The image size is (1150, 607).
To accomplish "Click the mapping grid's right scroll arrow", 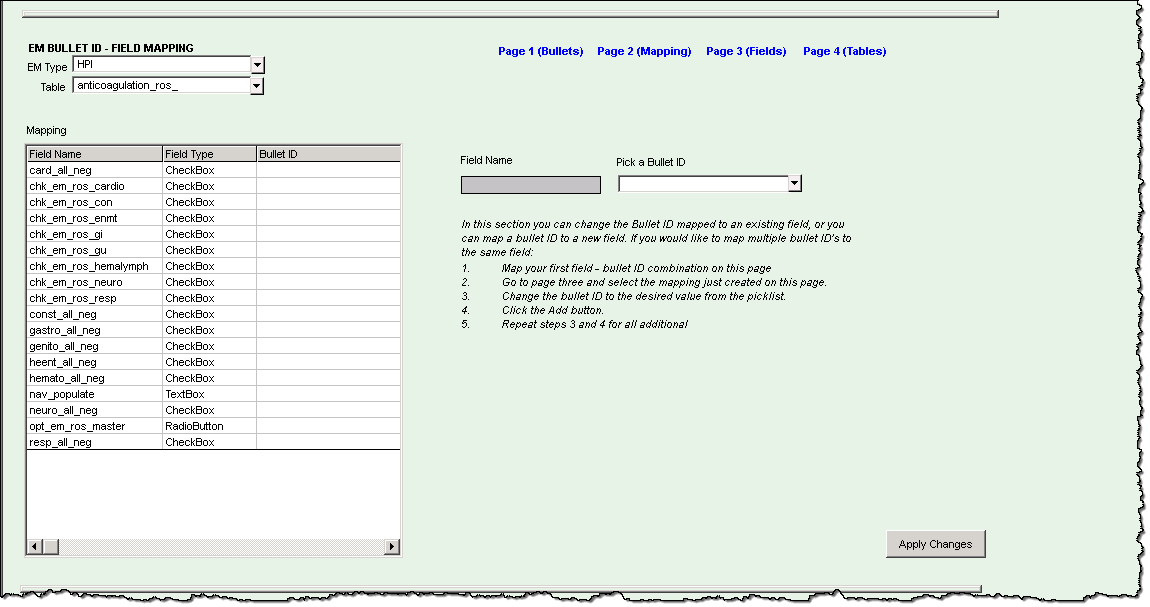I will pyautogui.click(x=392, y=546).
